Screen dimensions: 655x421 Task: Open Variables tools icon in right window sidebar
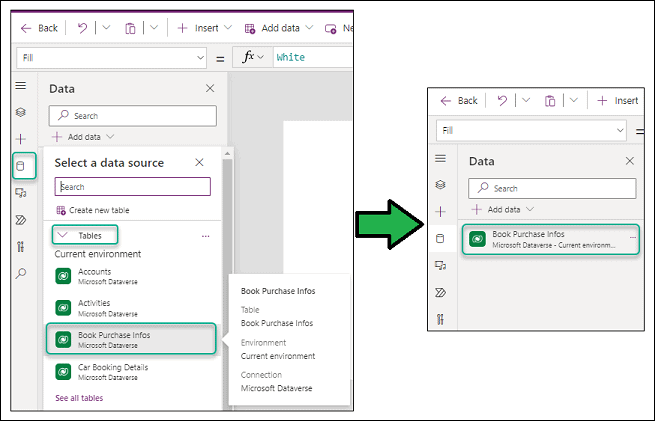pyautogui.click(x=440, y=319)
